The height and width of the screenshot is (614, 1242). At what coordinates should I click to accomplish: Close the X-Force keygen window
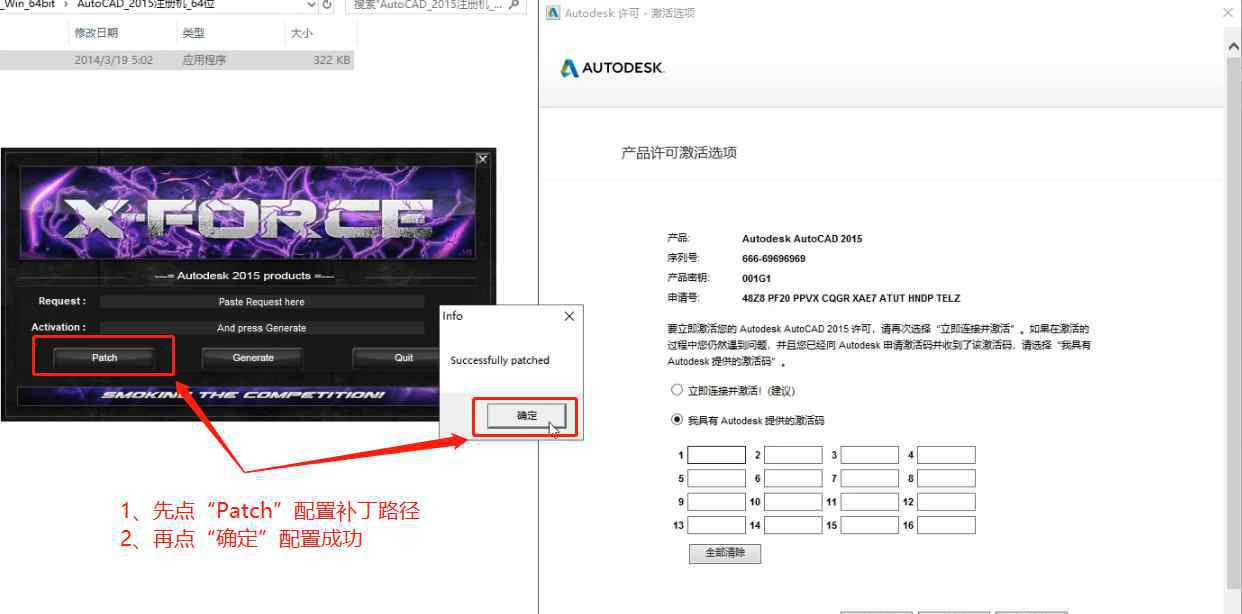coord(482,159)
